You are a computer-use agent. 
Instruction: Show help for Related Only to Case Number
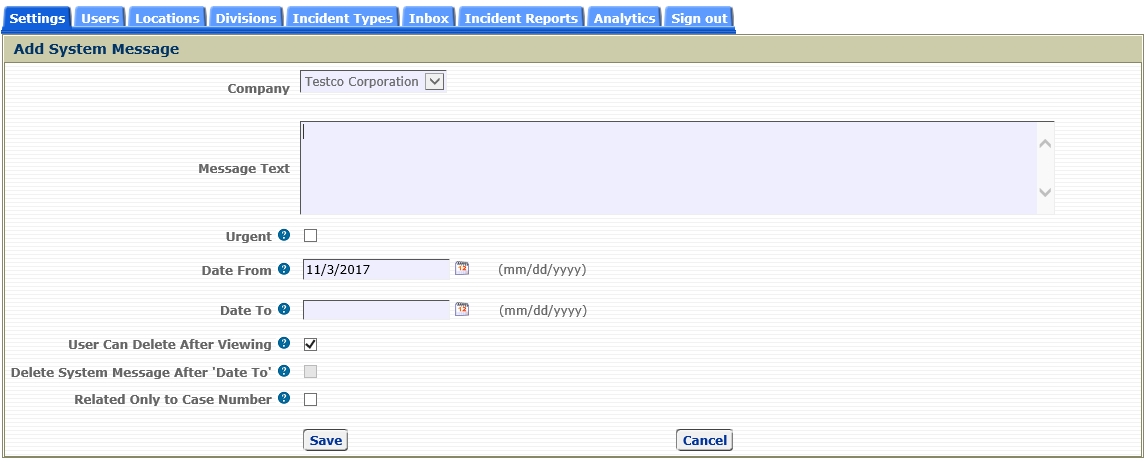pos(284,399)
